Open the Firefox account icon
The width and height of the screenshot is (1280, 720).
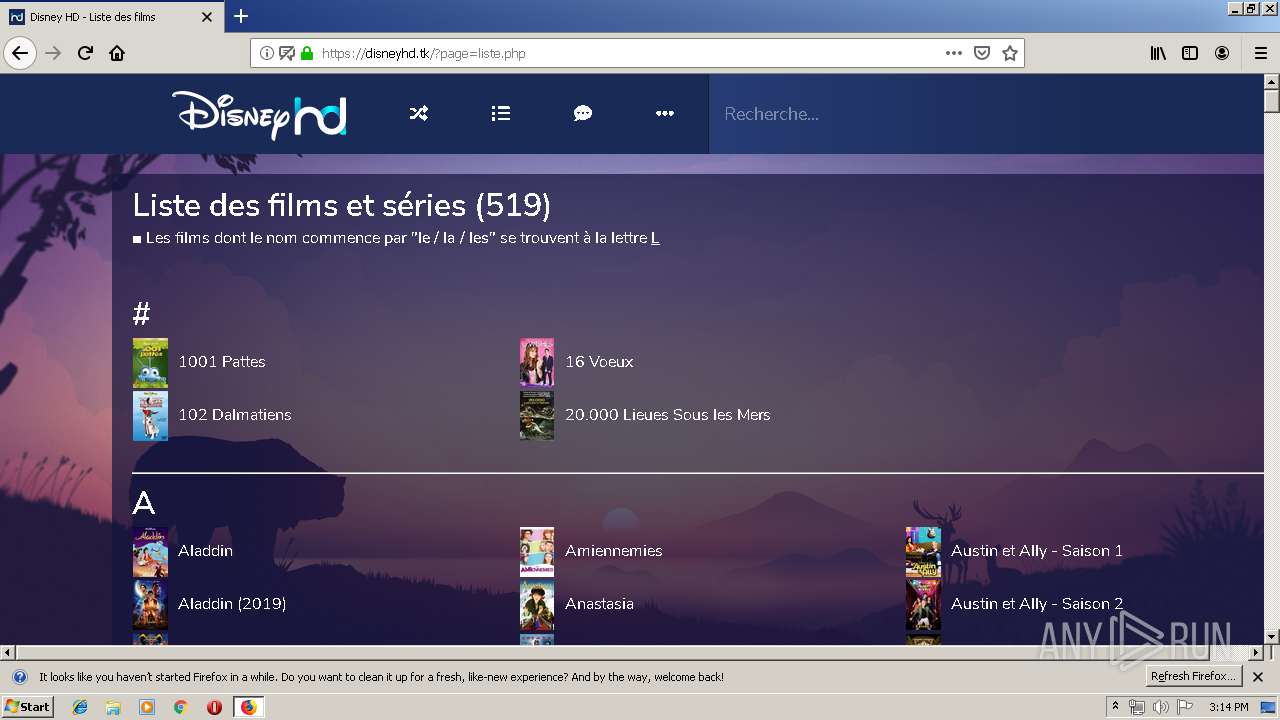[1222, 53]
